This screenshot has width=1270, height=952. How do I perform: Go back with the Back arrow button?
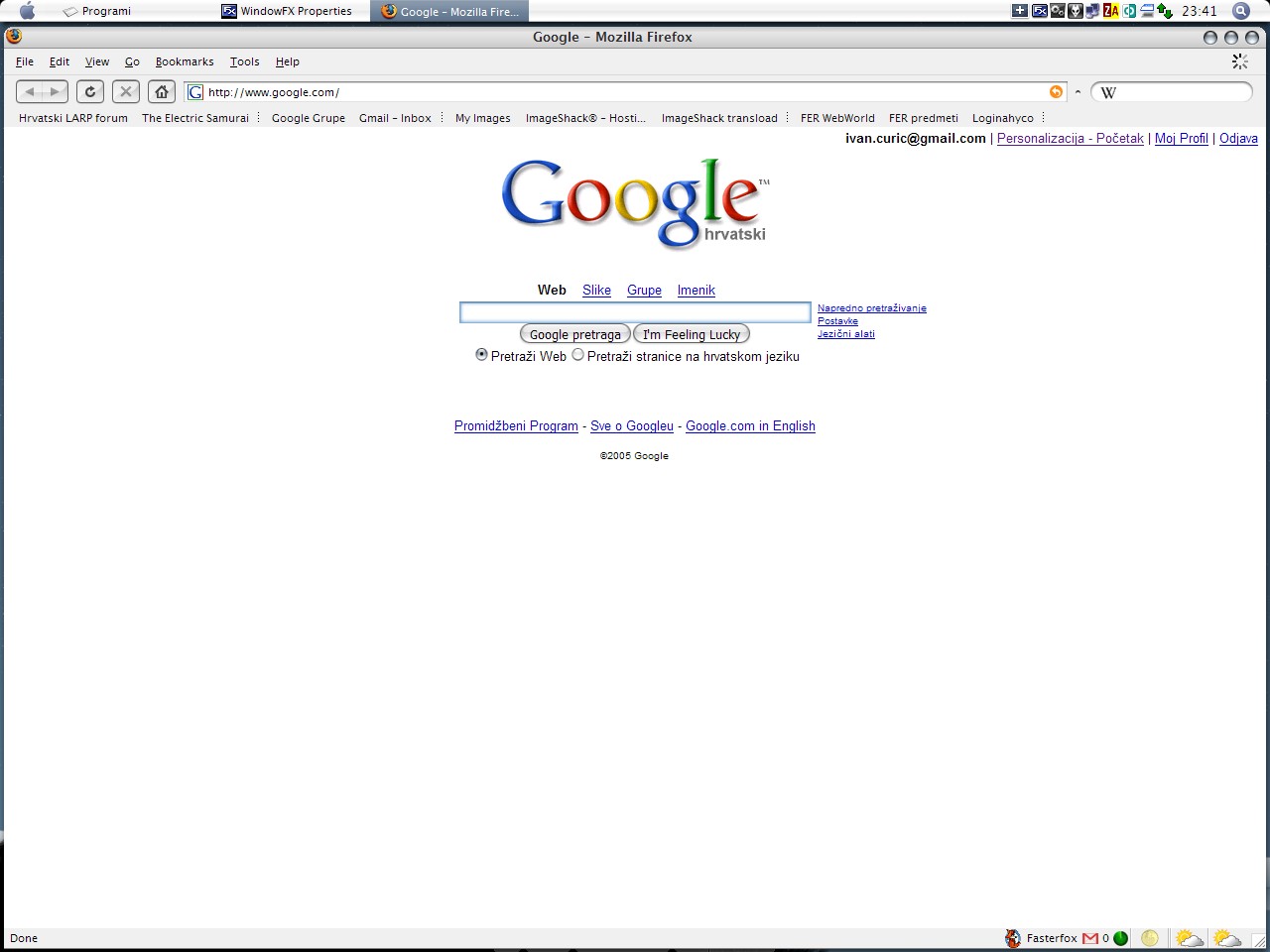click(x=30, y=92)
